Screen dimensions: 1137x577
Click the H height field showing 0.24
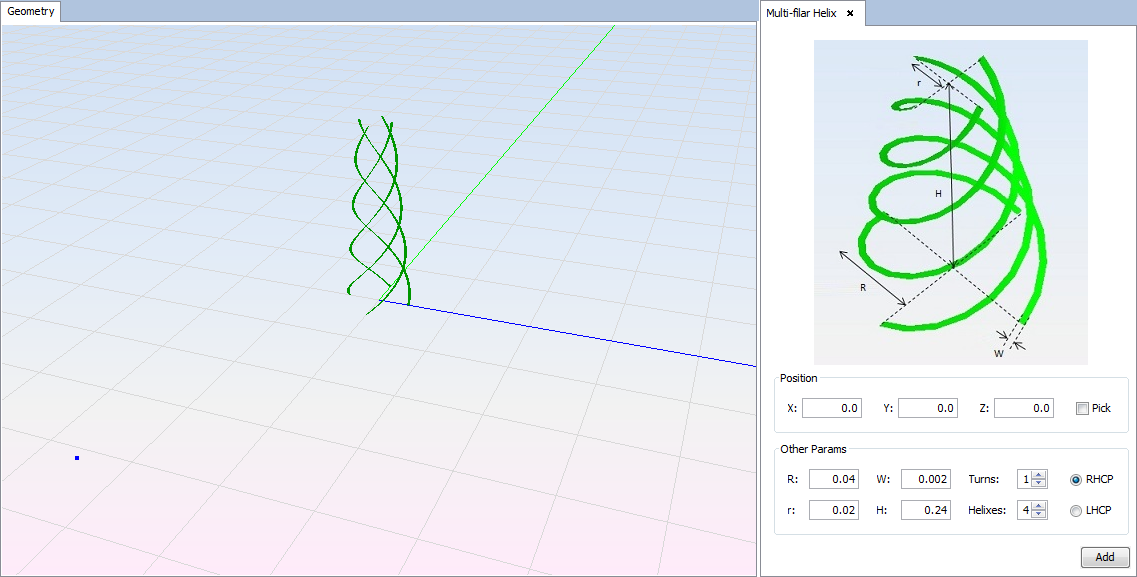[x=925, y=511]
